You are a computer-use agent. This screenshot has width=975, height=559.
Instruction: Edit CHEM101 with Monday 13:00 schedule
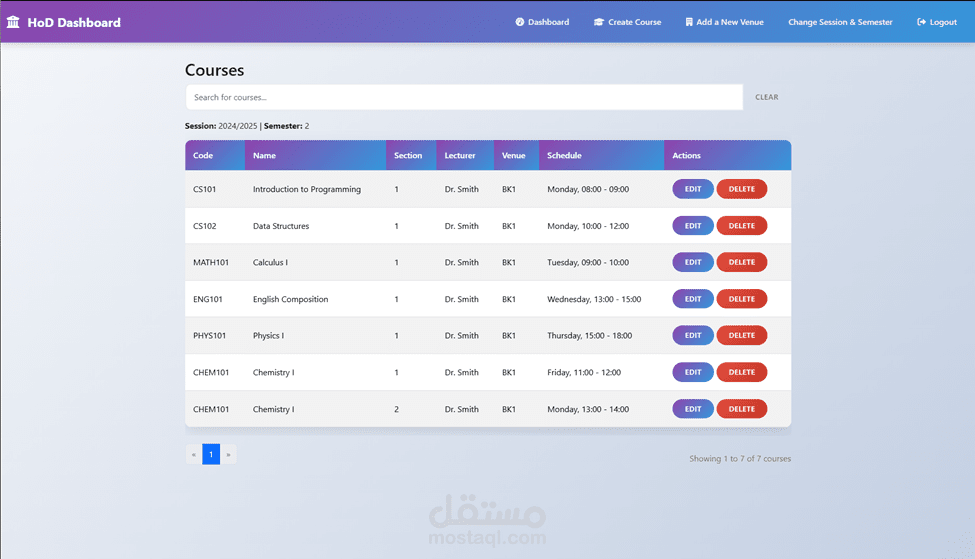click(x=693, y=409)
